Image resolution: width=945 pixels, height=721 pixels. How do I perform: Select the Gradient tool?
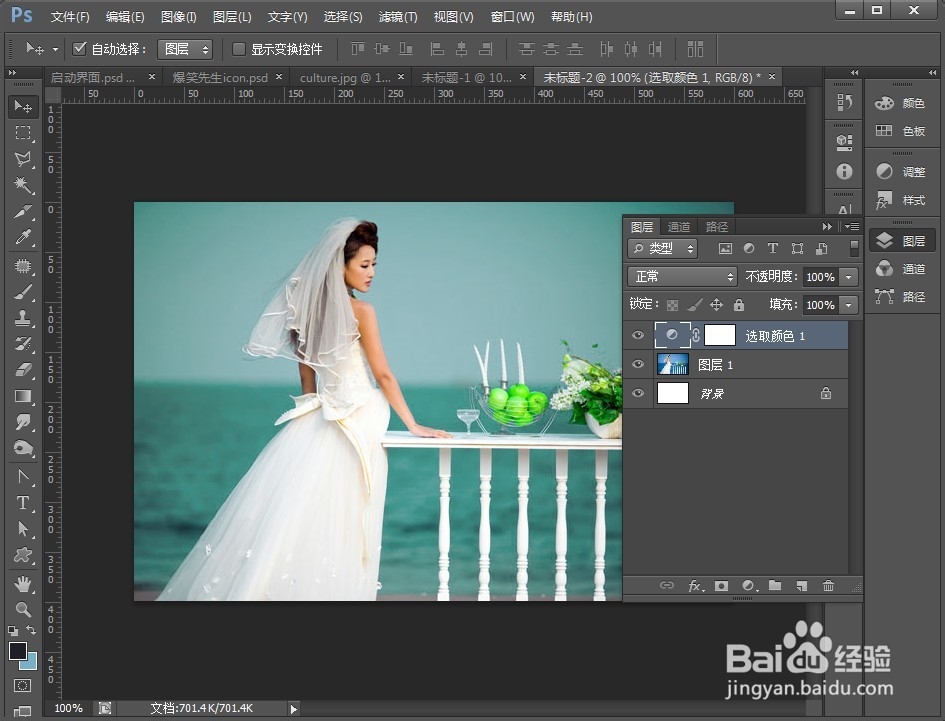[x=23, y=396]
